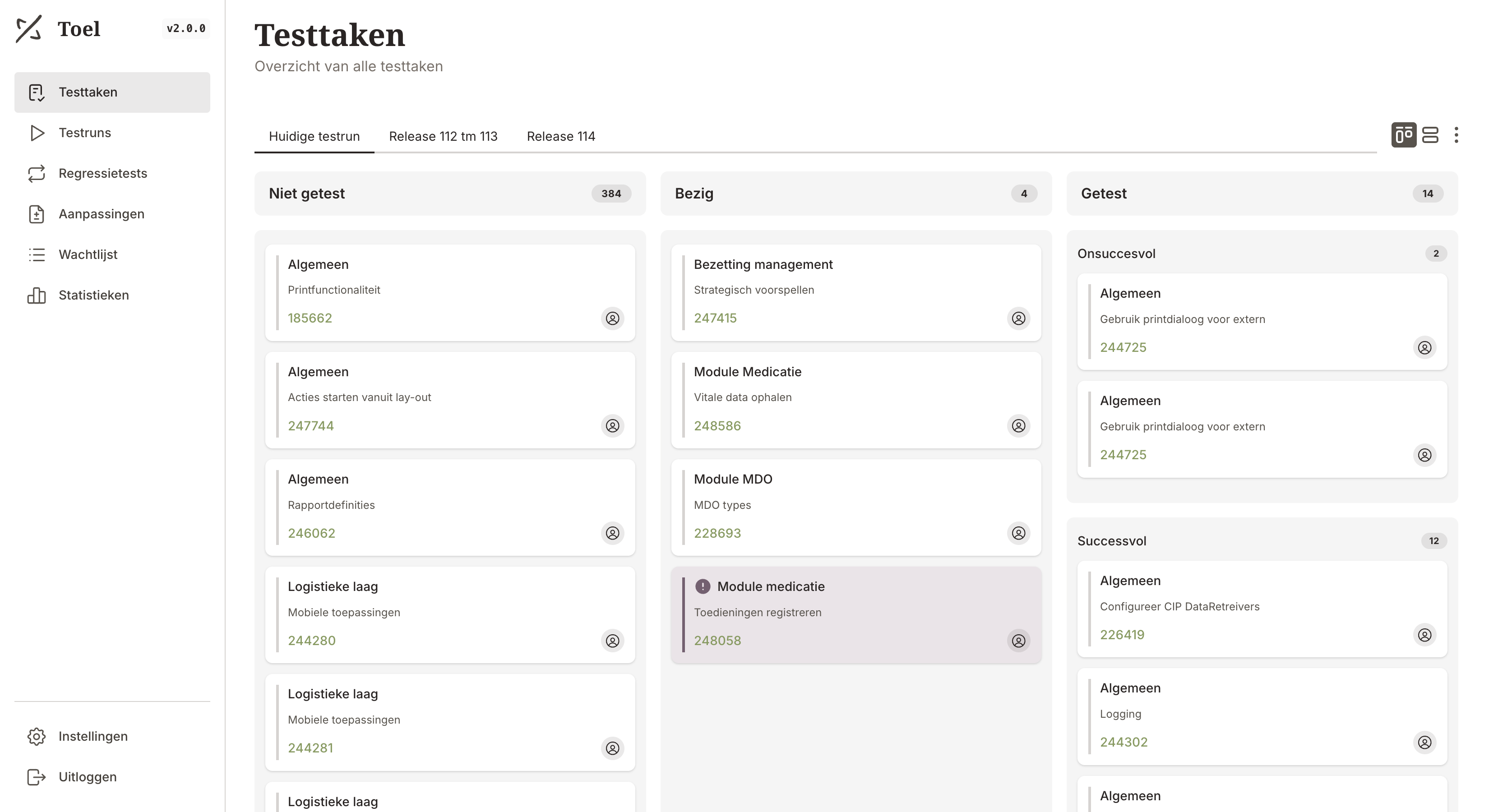Screen dimensions: 1498x812
Task: Switch to the kanban board view
Action: click(1404, 135)
